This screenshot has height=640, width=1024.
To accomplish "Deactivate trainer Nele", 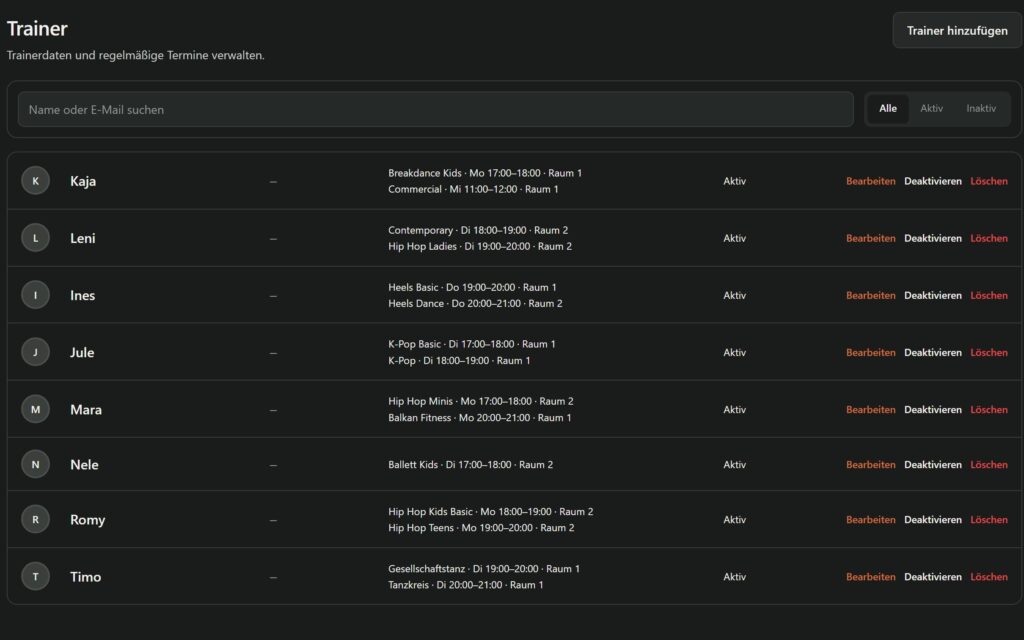I will click(933, 464).
